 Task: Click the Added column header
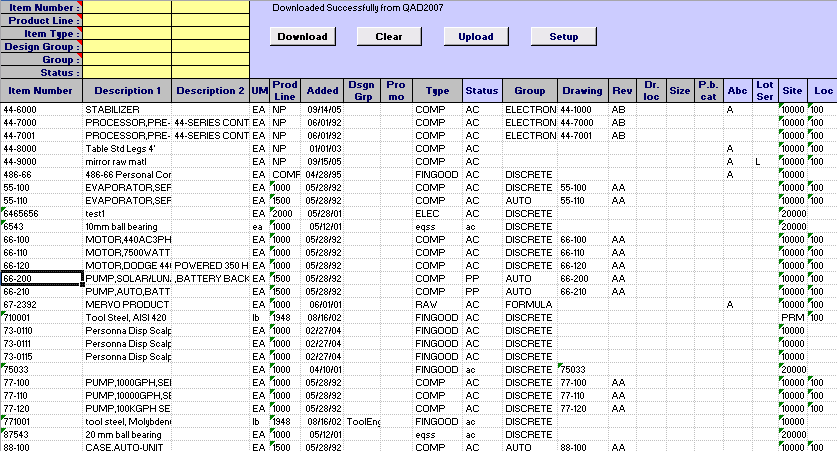pos(322,91)
